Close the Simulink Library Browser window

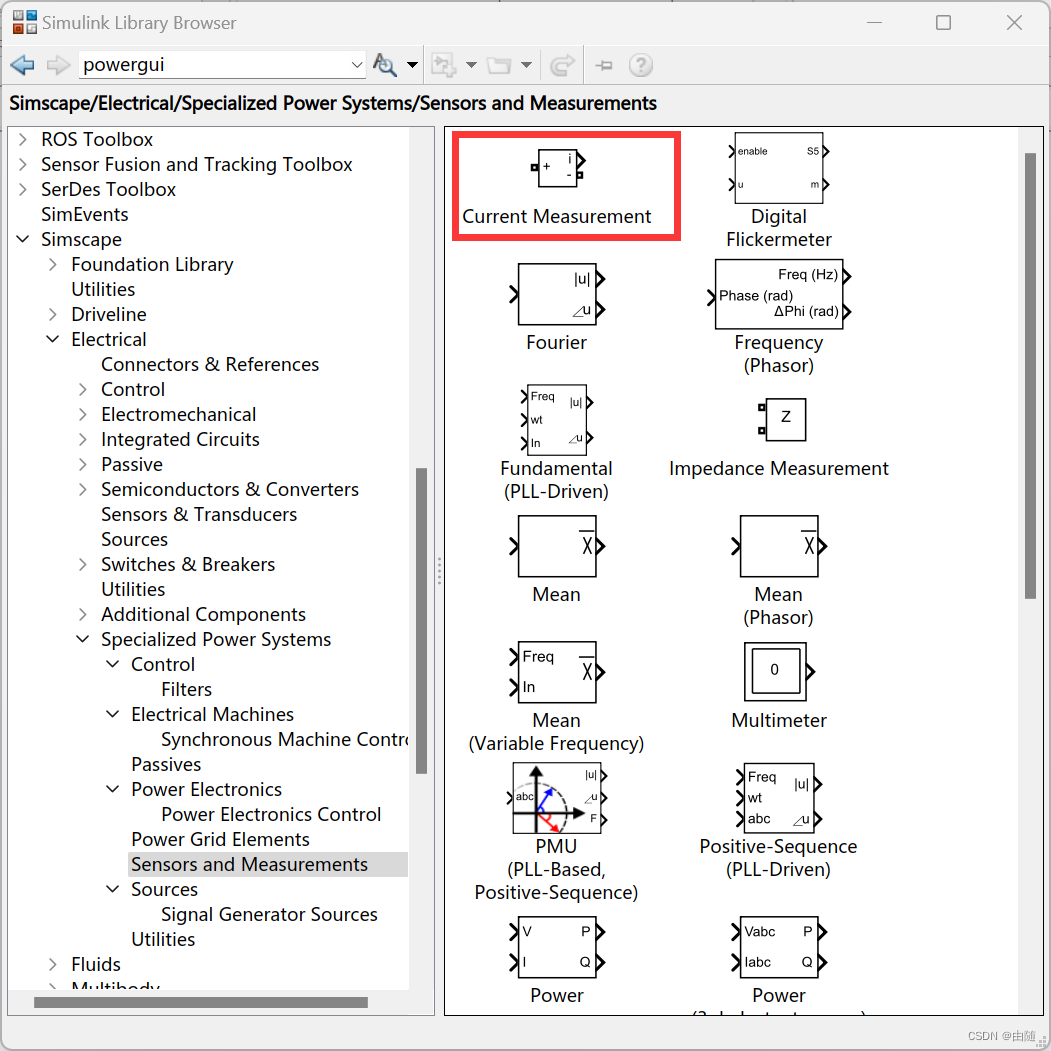click(x=1014, y=23)
